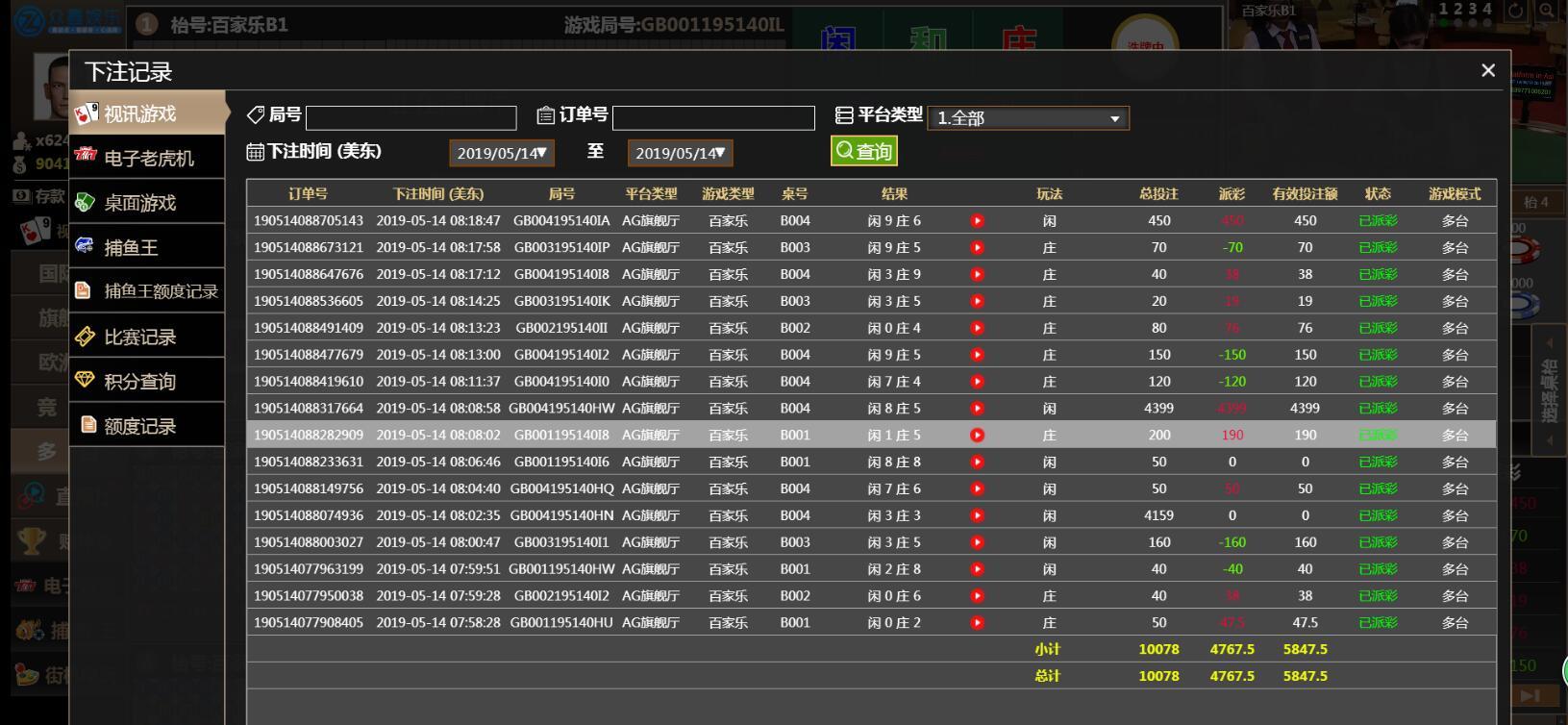Select 比赛记录 match records tab

(147, 337)
